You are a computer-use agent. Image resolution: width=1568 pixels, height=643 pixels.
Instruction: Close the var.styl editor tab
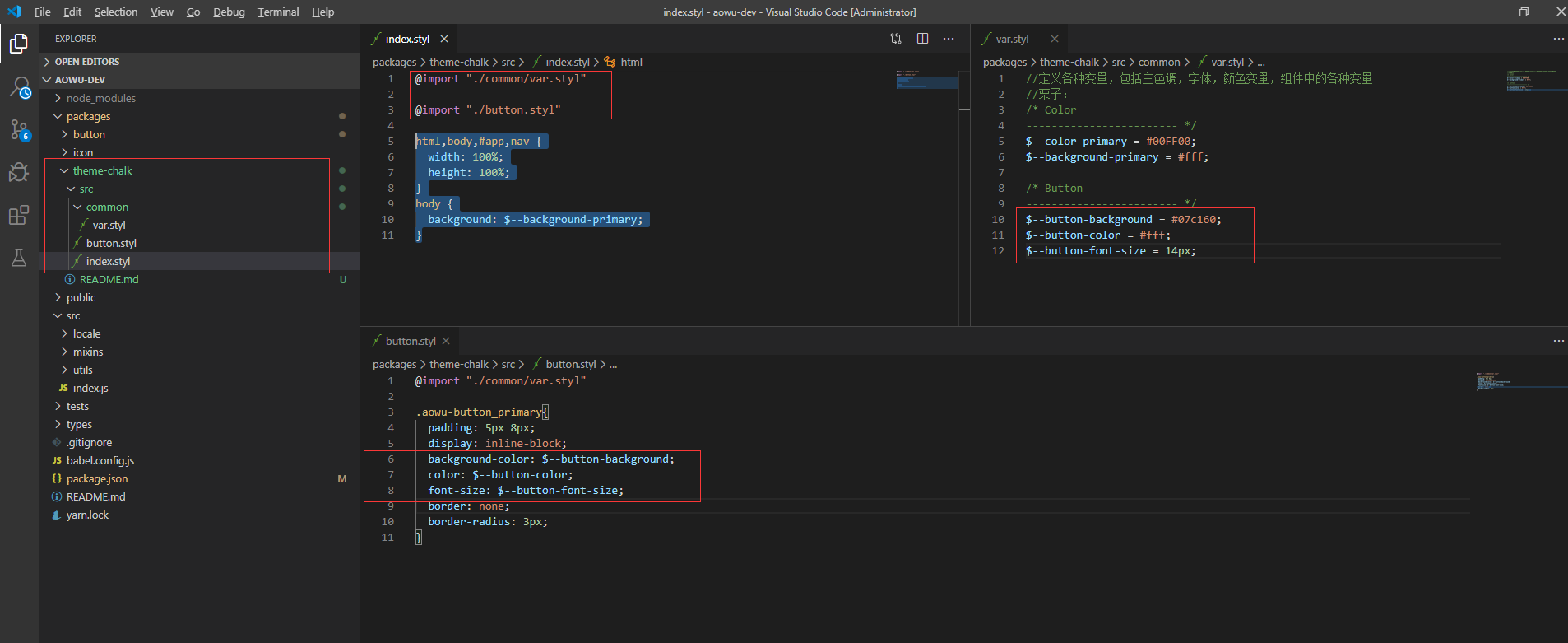1055,39
